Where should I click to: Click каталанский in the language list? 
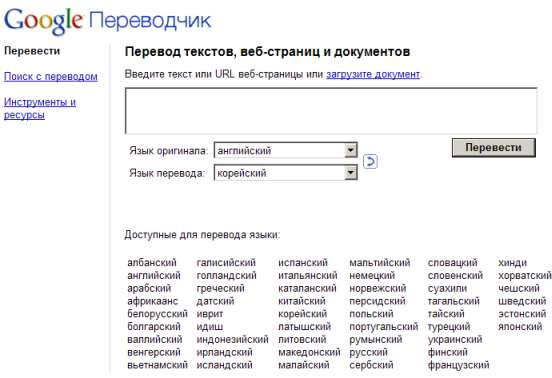click(x=307, y=288)
